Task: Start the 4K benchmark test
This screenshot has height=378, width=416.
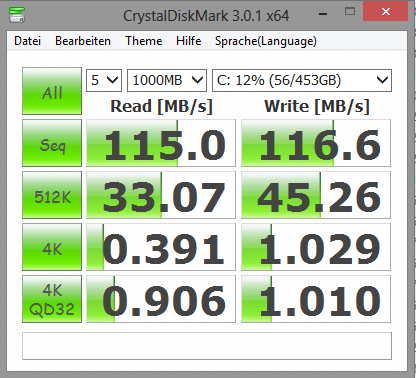Action: (x=52, y=247)
